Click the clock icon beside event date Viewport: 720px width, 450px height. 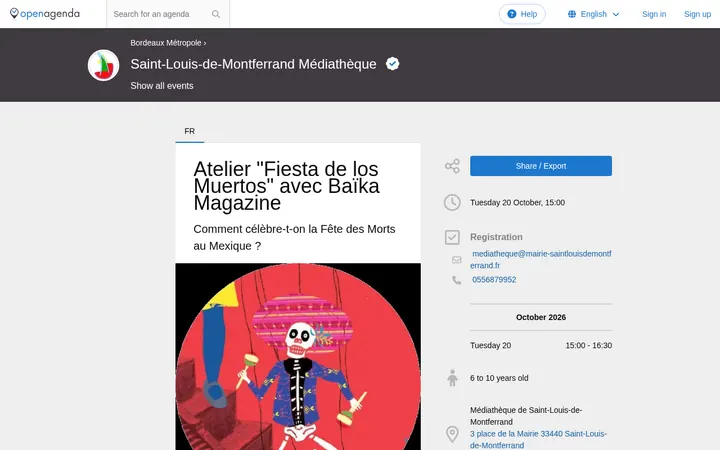(452, 202)
